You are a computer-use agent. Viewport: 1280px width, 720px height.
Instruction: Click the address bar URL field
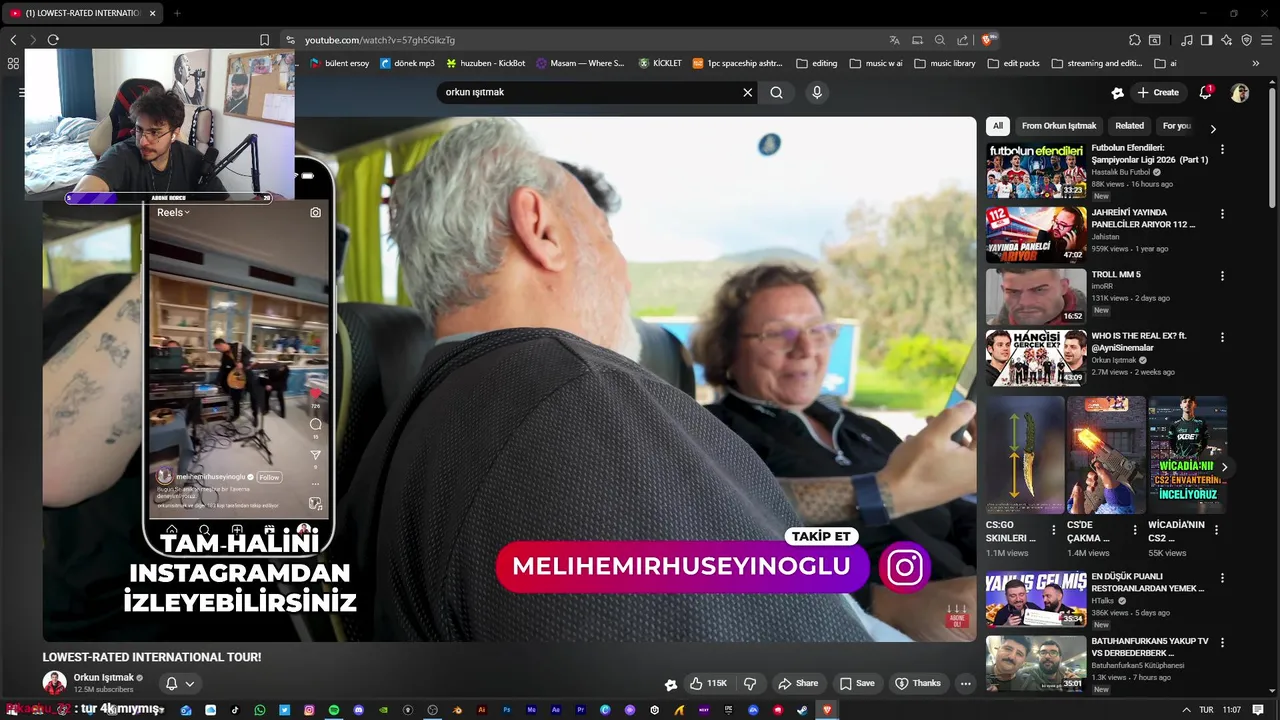point(590,40)
